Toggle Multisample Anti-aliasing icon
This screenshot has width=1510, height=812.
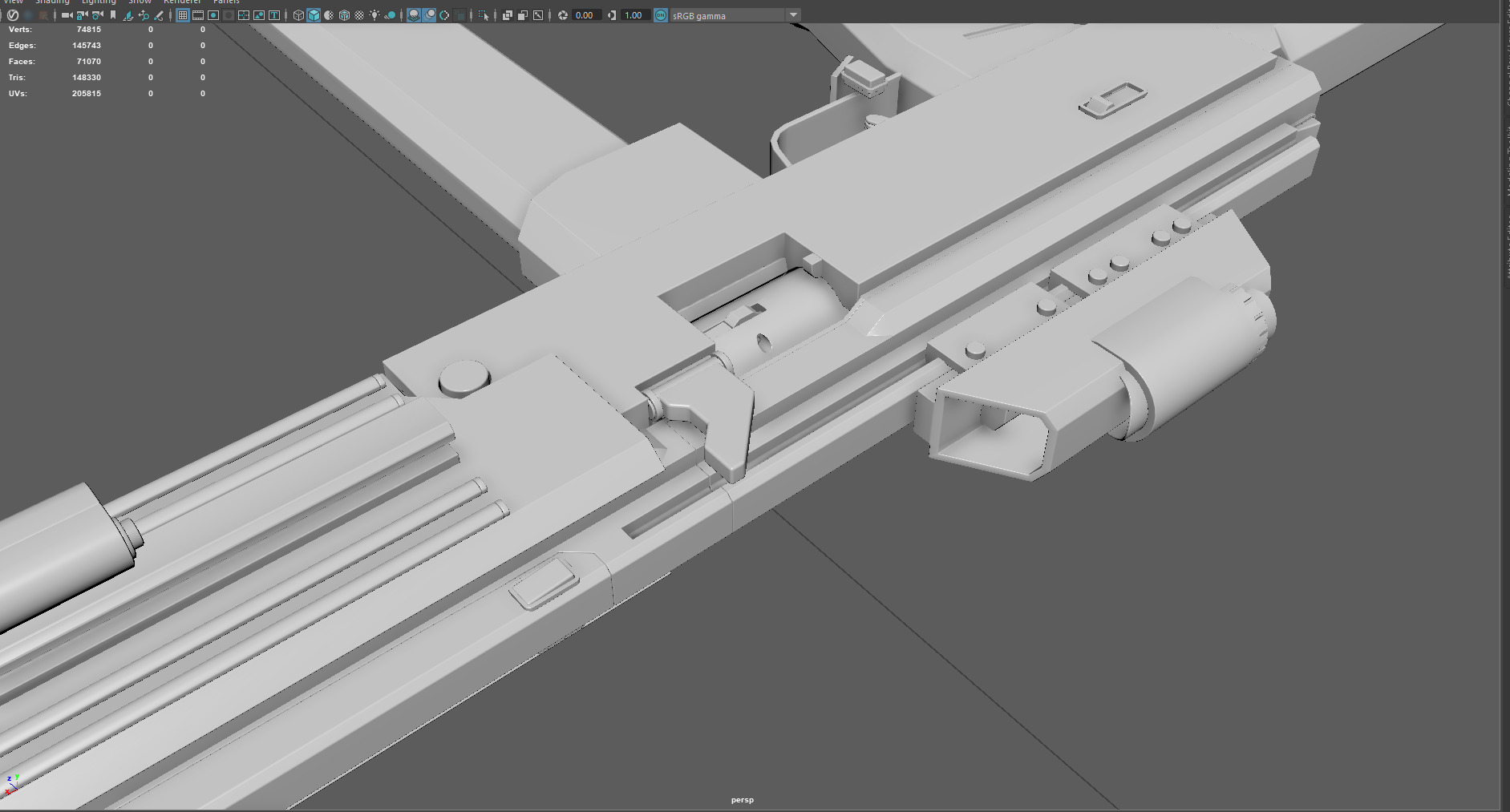click(x=444, y=15)
